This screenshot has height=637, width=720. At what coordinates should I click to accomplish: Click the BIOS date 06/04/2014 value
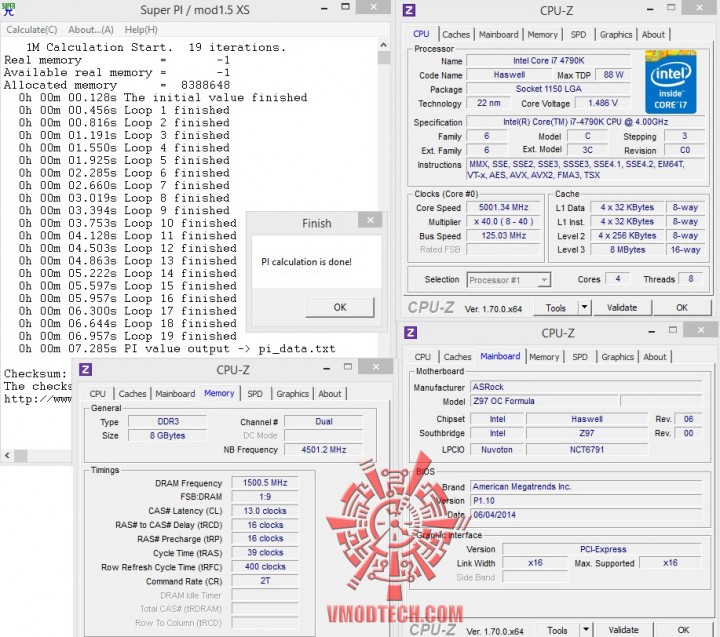tap(586, 515)
